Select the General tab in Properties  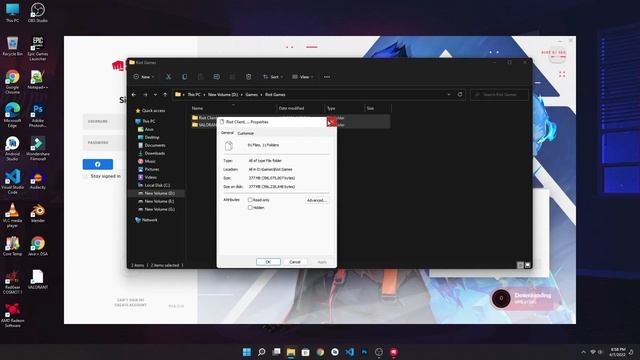pyautogui.click(x=227, y=133)
